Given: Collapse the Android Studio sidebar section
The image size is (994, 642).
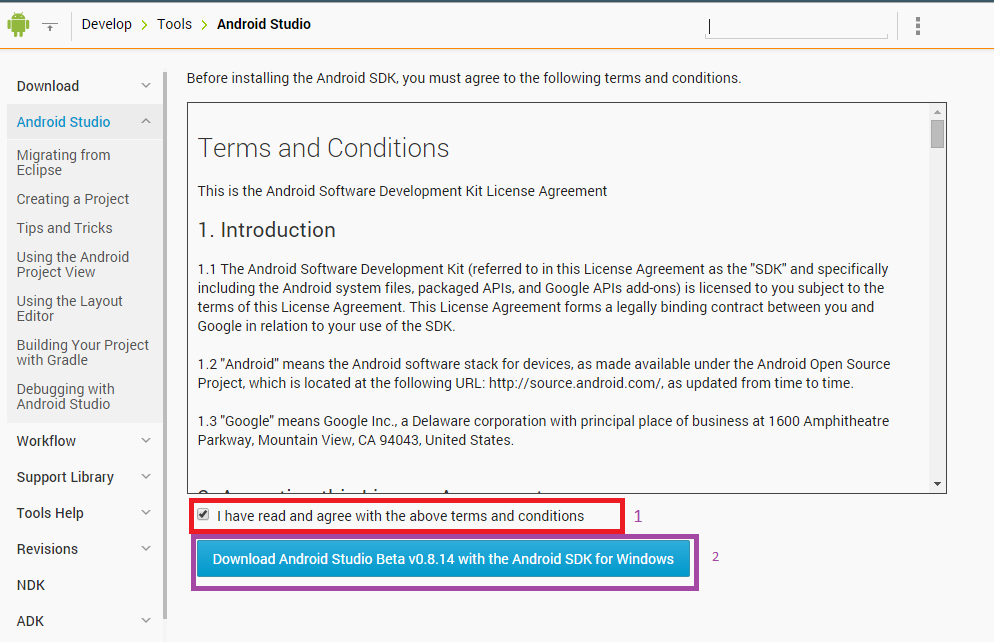Looking at the screenshot, I should pos(146,122).
